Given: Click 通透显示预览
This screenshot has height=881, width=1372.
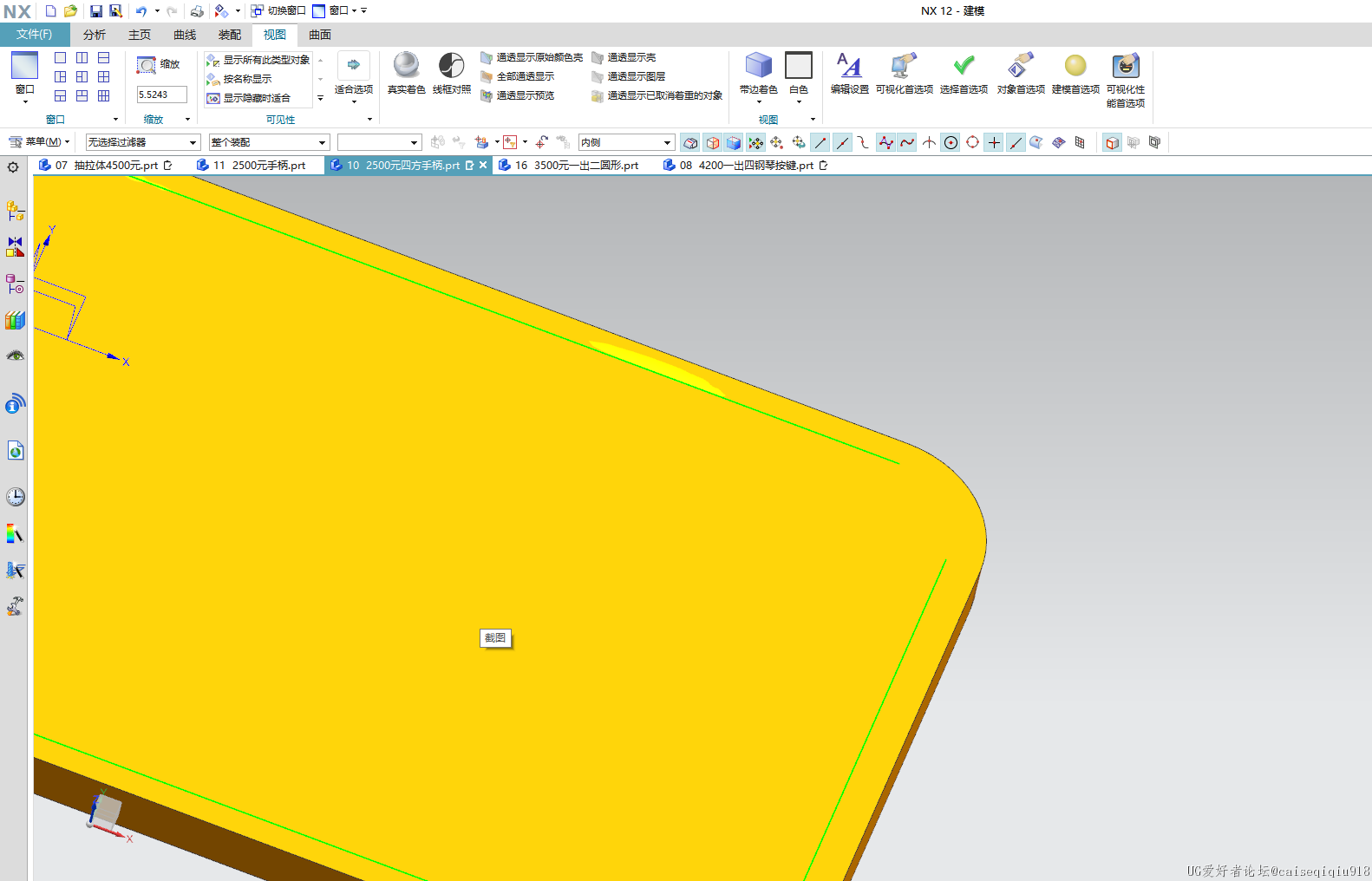Looking at the screenshot, I should pos(518,95).
